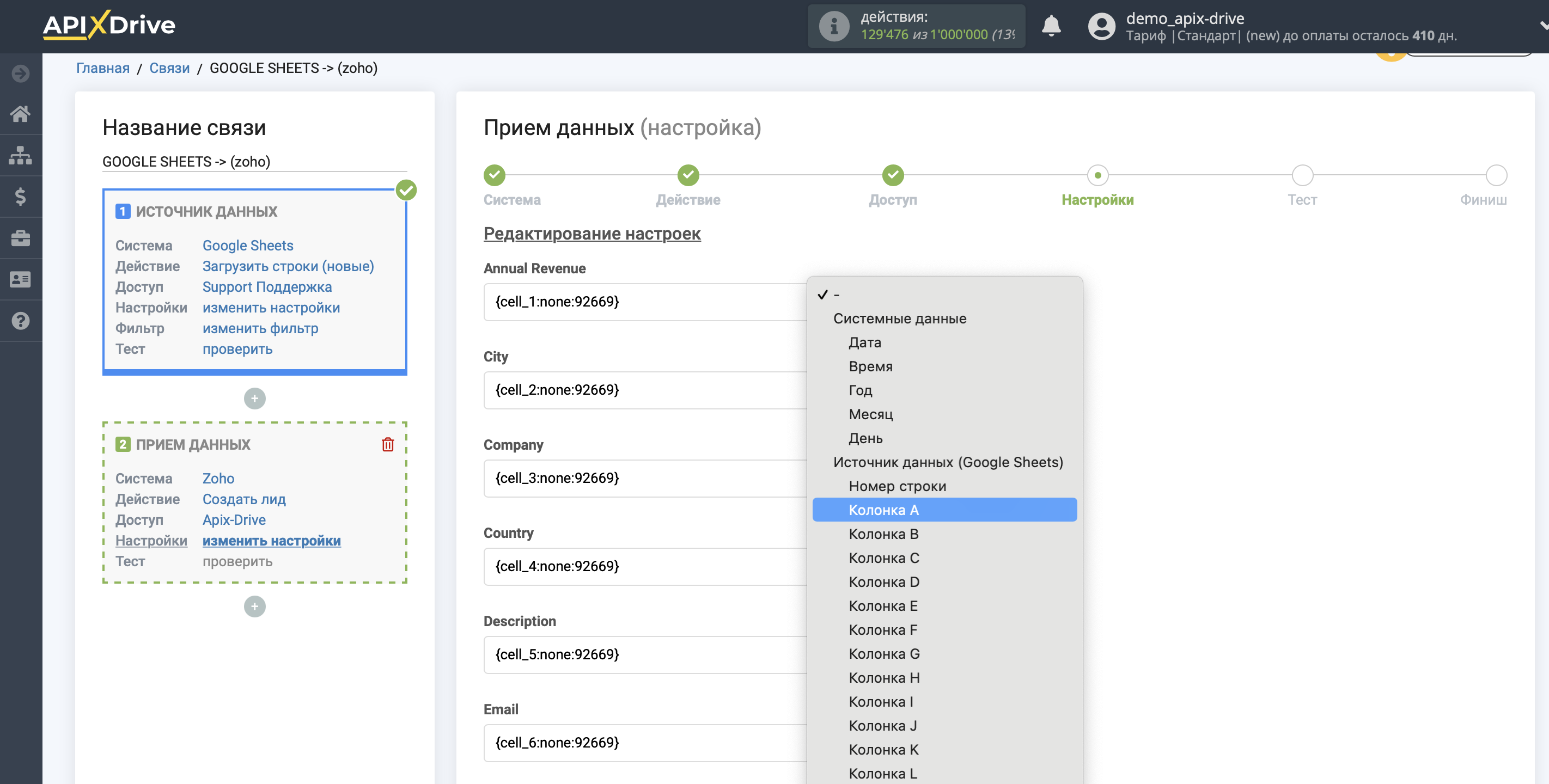Click the Создать лид action link
This screenshot has height=784, width=1549.
[244, 499]
